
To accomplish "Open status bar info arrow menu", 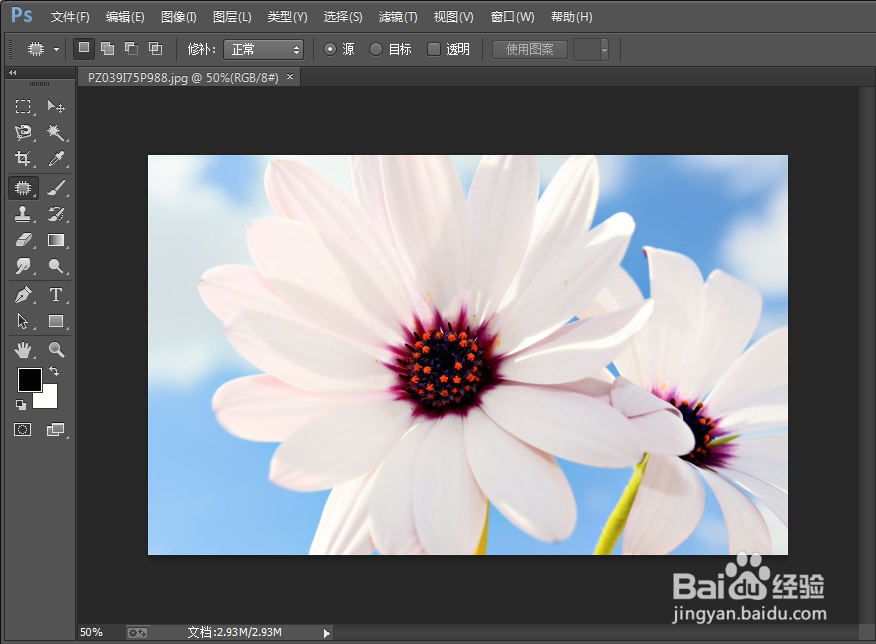I will (326, 633).
